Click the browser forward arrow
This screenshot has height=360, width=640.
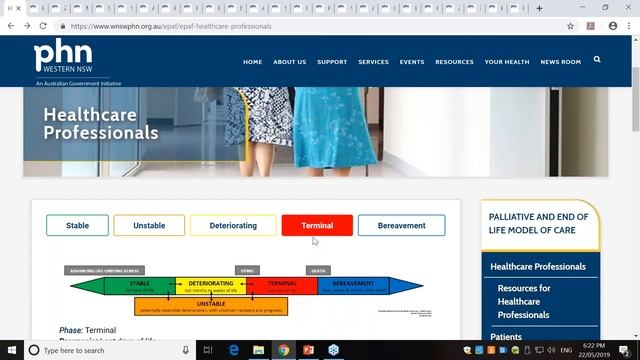(x=27, y=26)
